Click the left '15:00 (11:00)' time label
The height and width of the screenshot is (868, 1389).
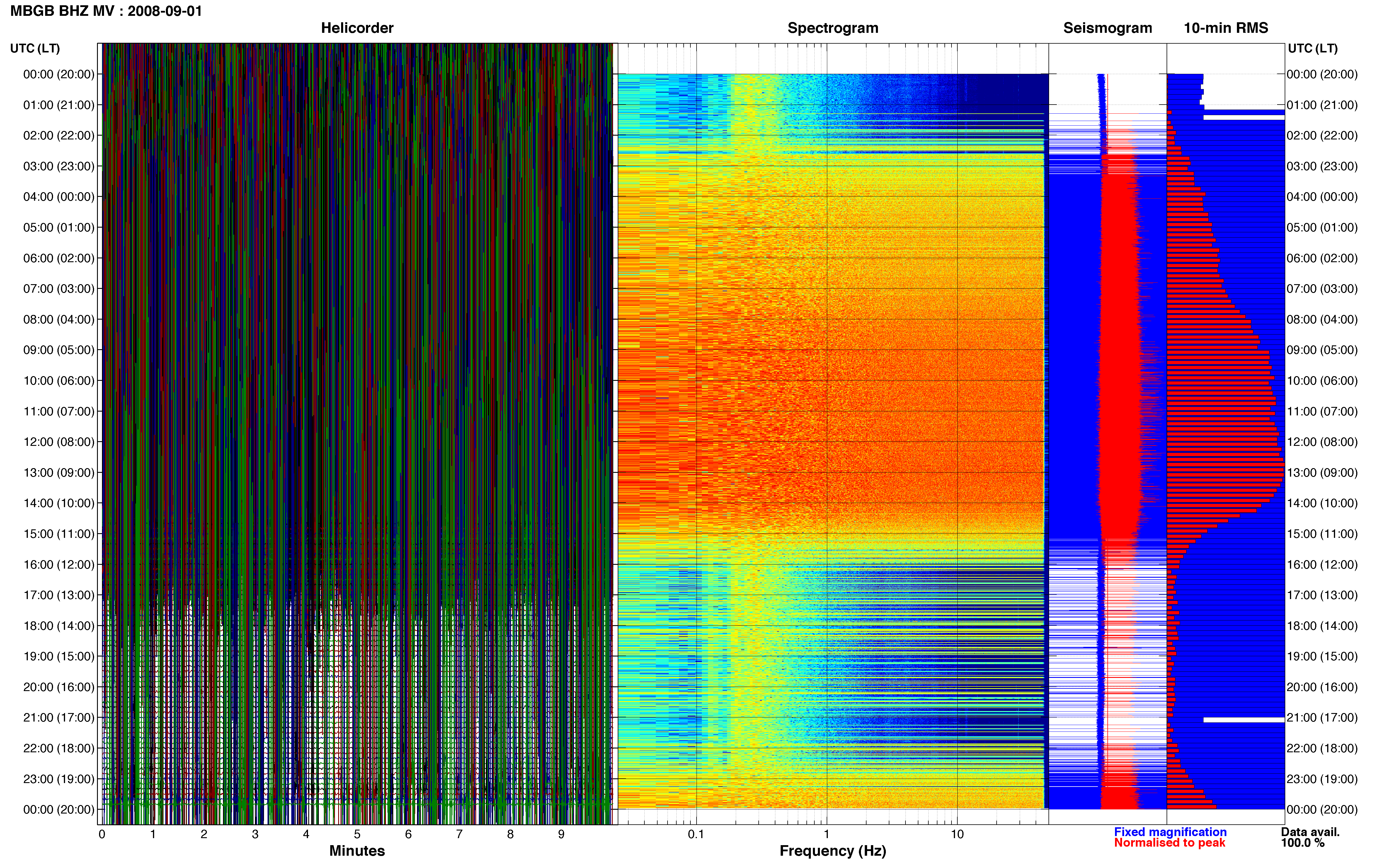click(59, 534)
